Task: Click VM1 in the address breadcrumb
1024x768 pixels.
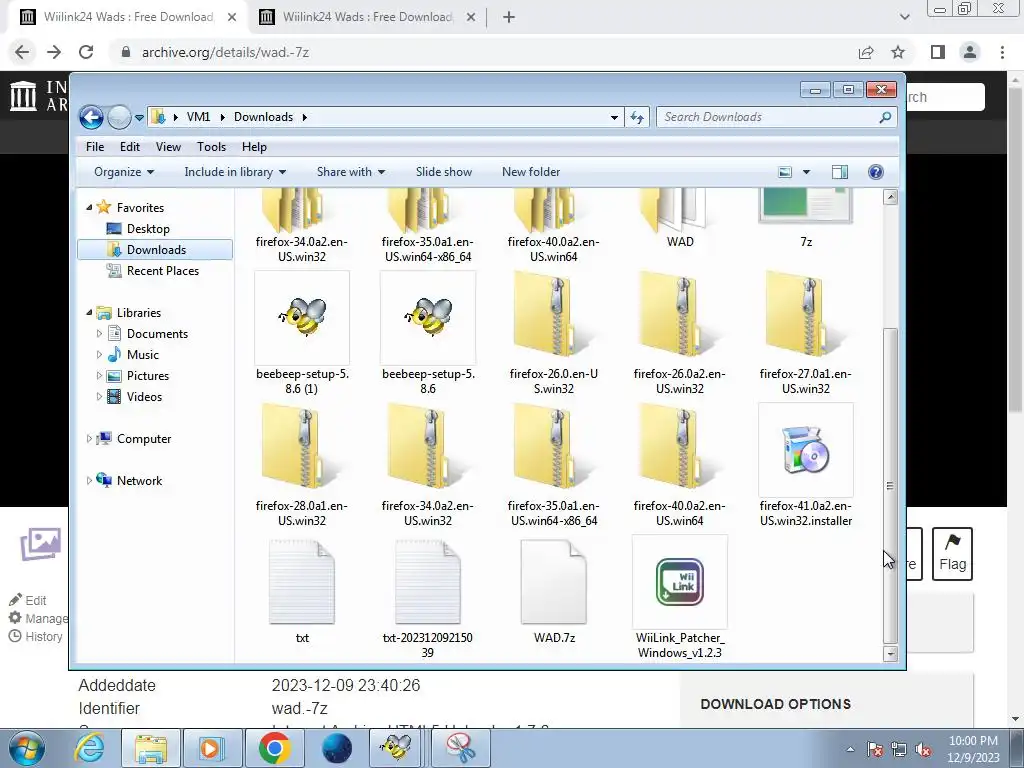Action: click(198, 117)
